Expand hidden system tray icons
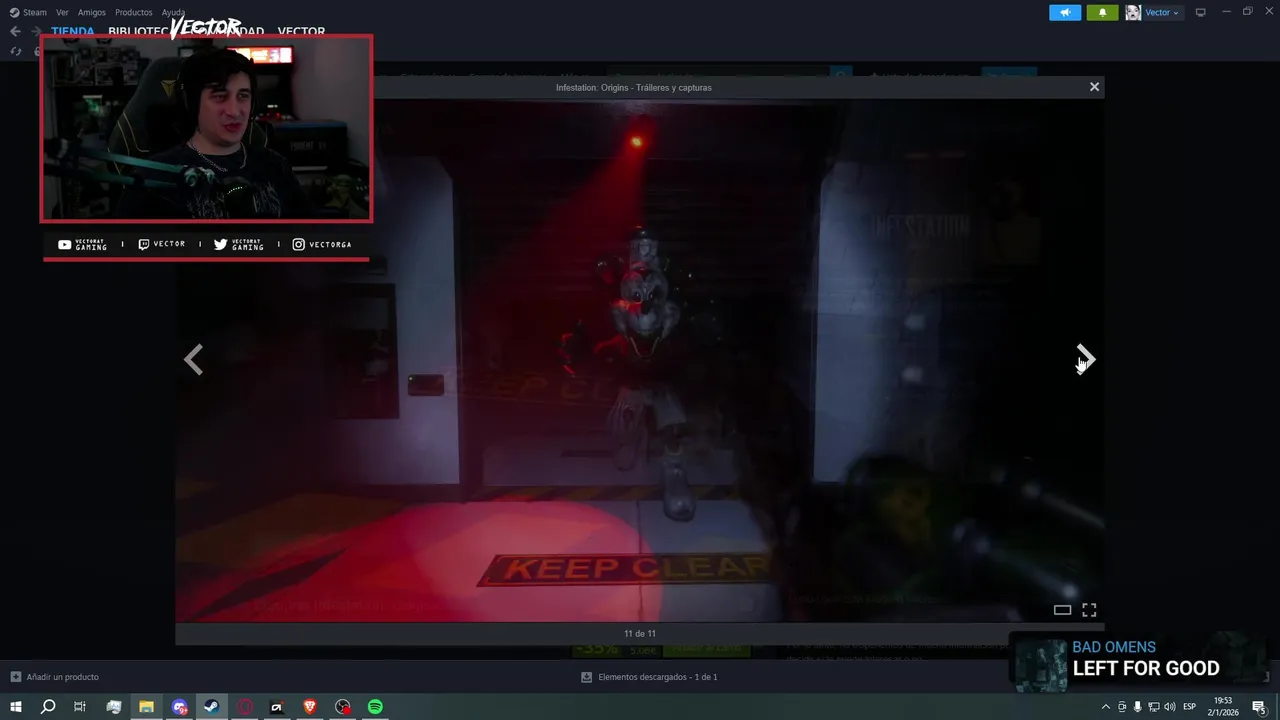The image size is (1280, 720). [1105, 707]
